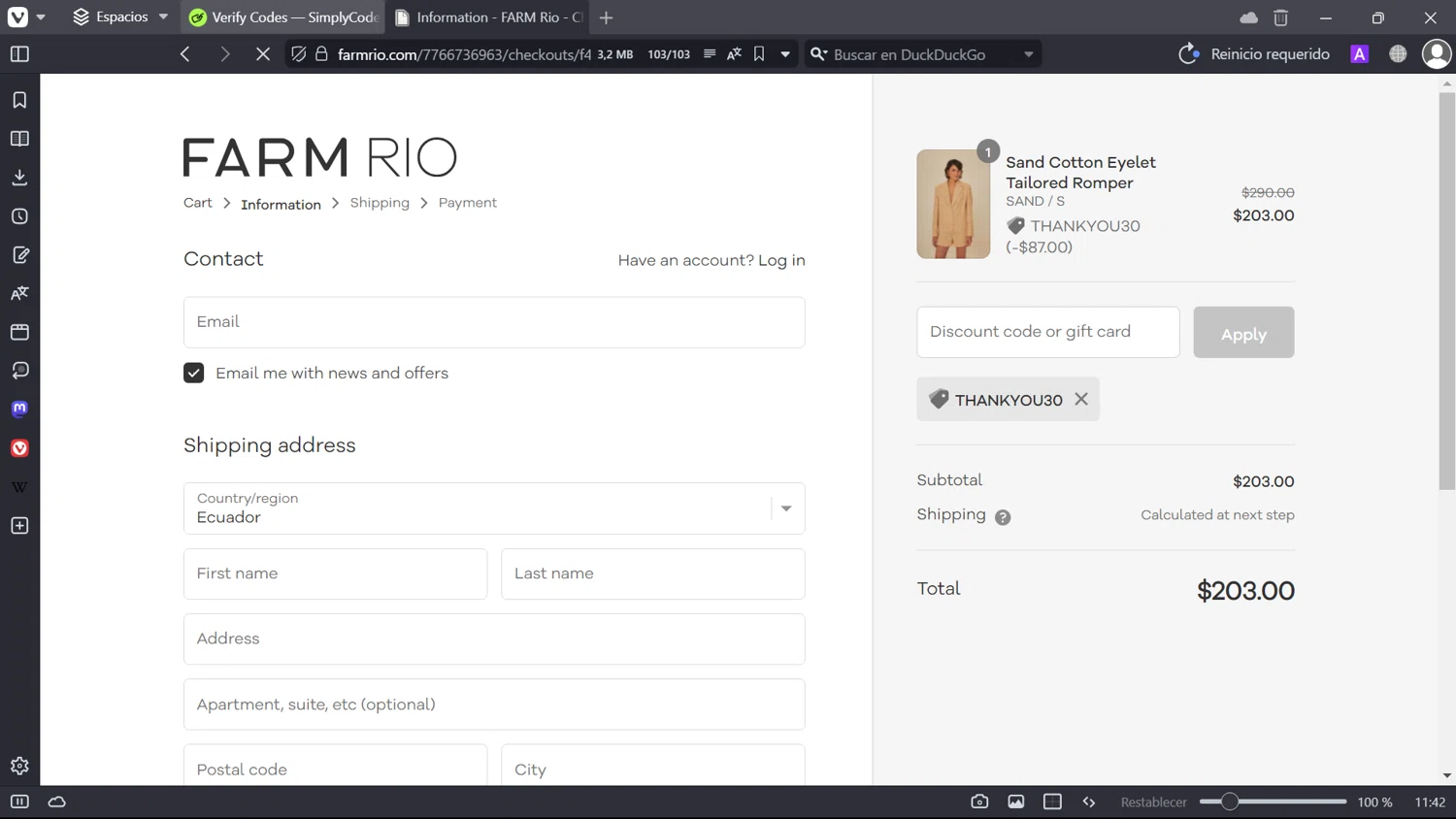Click the site security padlock icon

pos(321,54)
